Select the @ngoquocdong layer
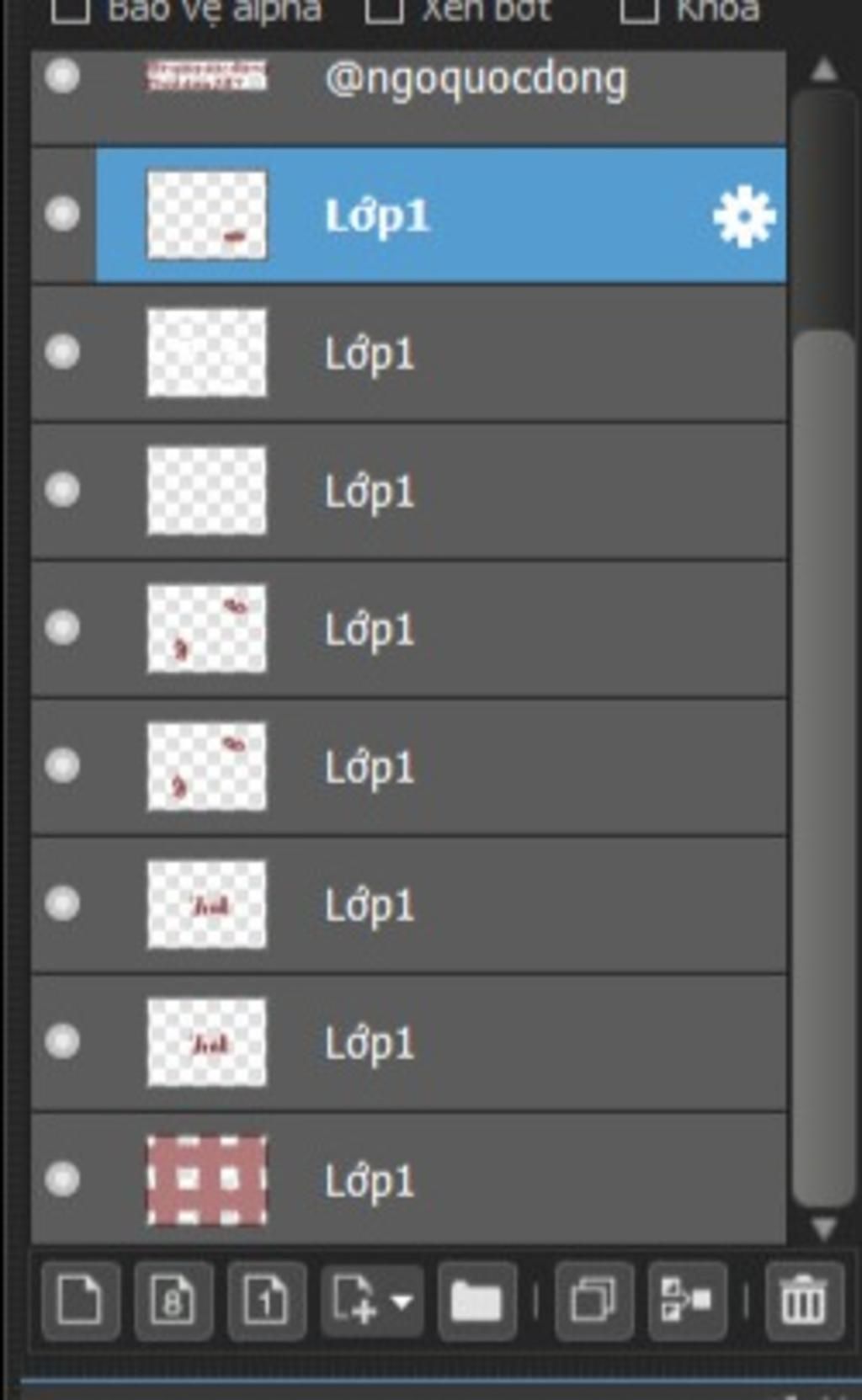This screenshot has width=862, height=1400. (409, 97)
